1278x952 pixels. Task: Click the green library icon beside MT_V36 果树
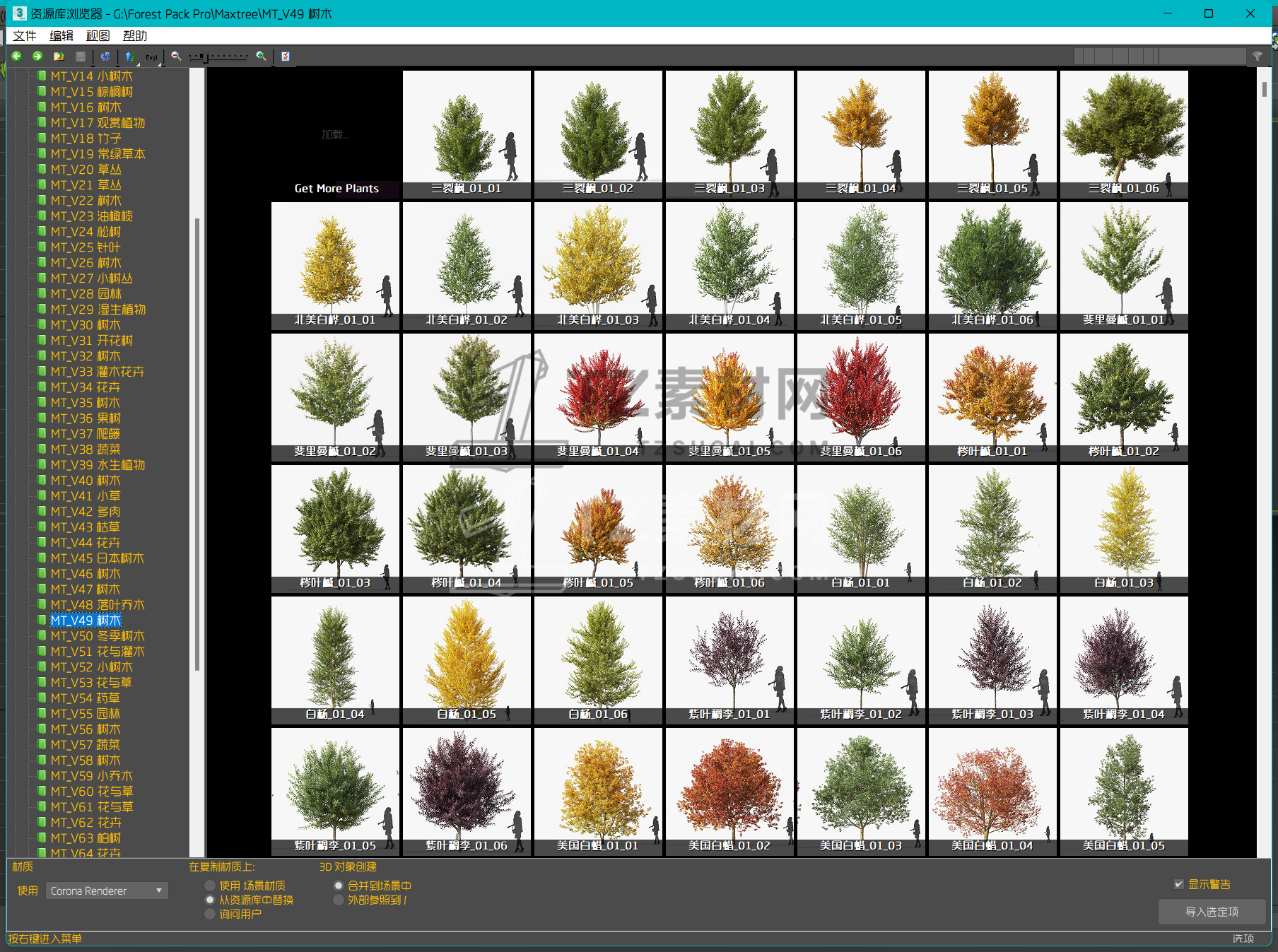[x=42, y=418]
